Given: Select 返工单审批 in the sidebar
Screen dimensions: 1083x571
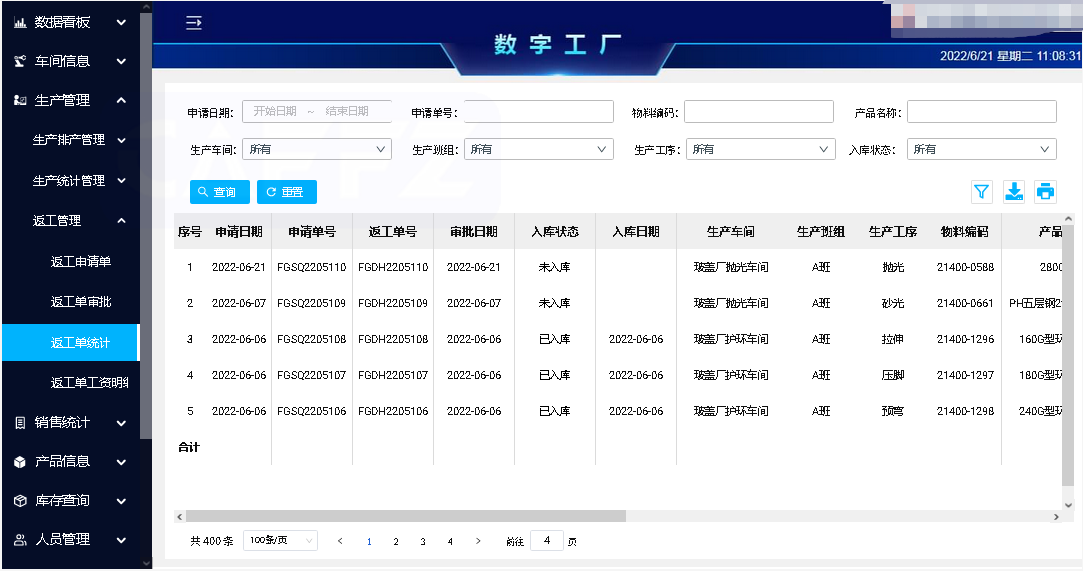Looking at the screenshot, I should coord(80,302).
